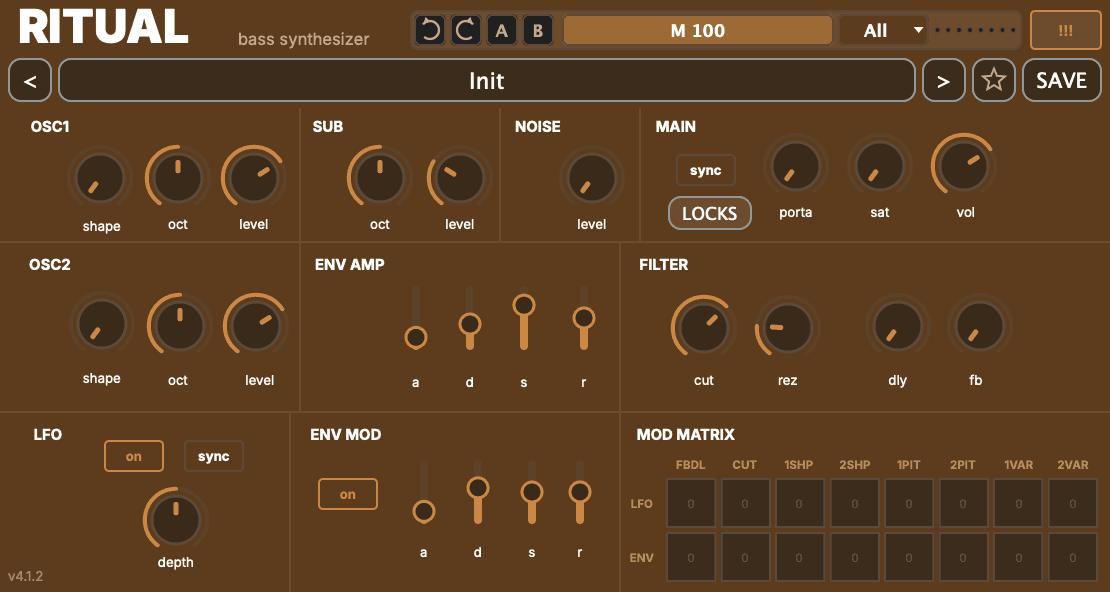Select preset slot B

pyautogui.click(x=538, y=30)
